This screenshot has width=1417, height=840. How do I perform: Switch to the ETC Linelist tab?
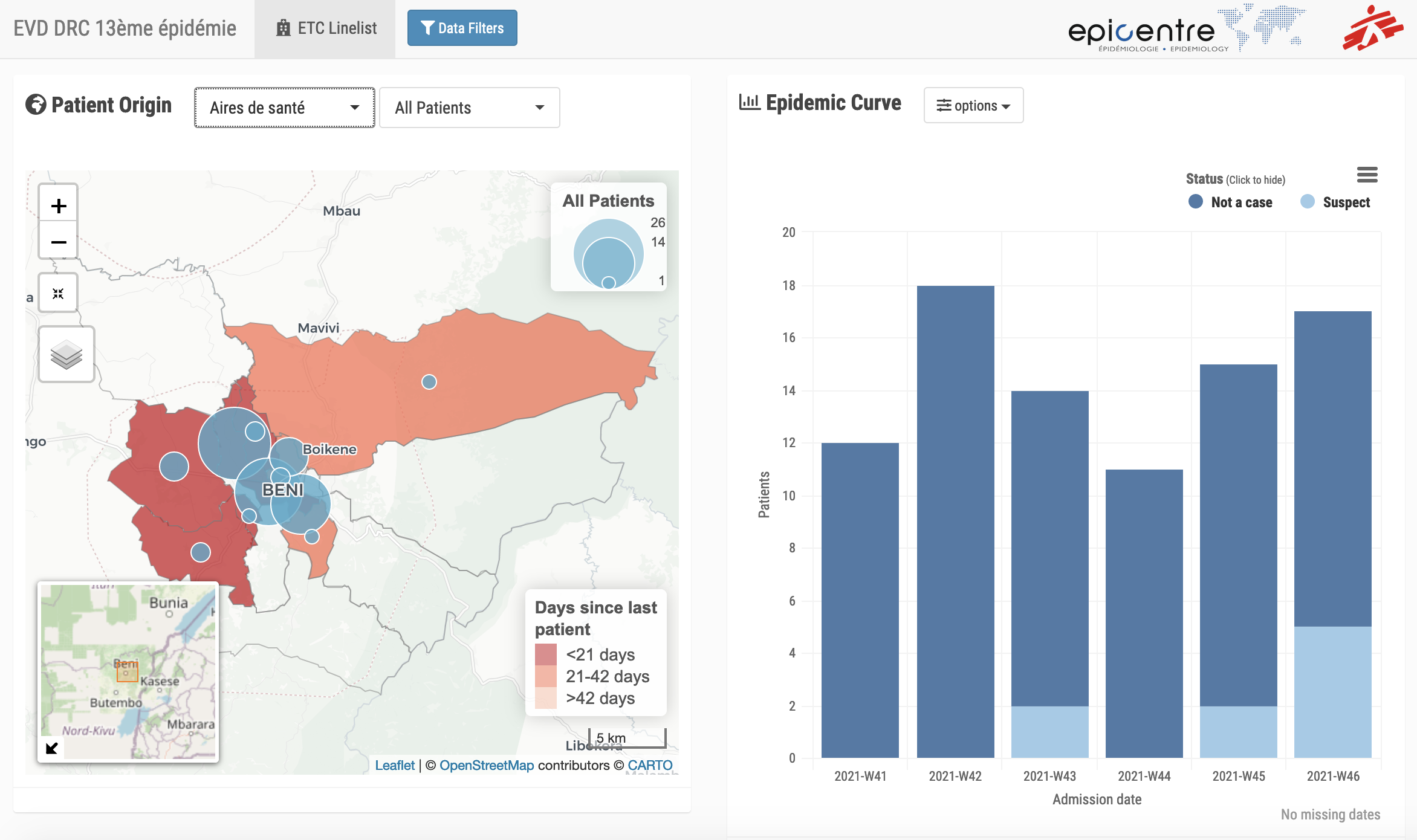coord(325,28)
